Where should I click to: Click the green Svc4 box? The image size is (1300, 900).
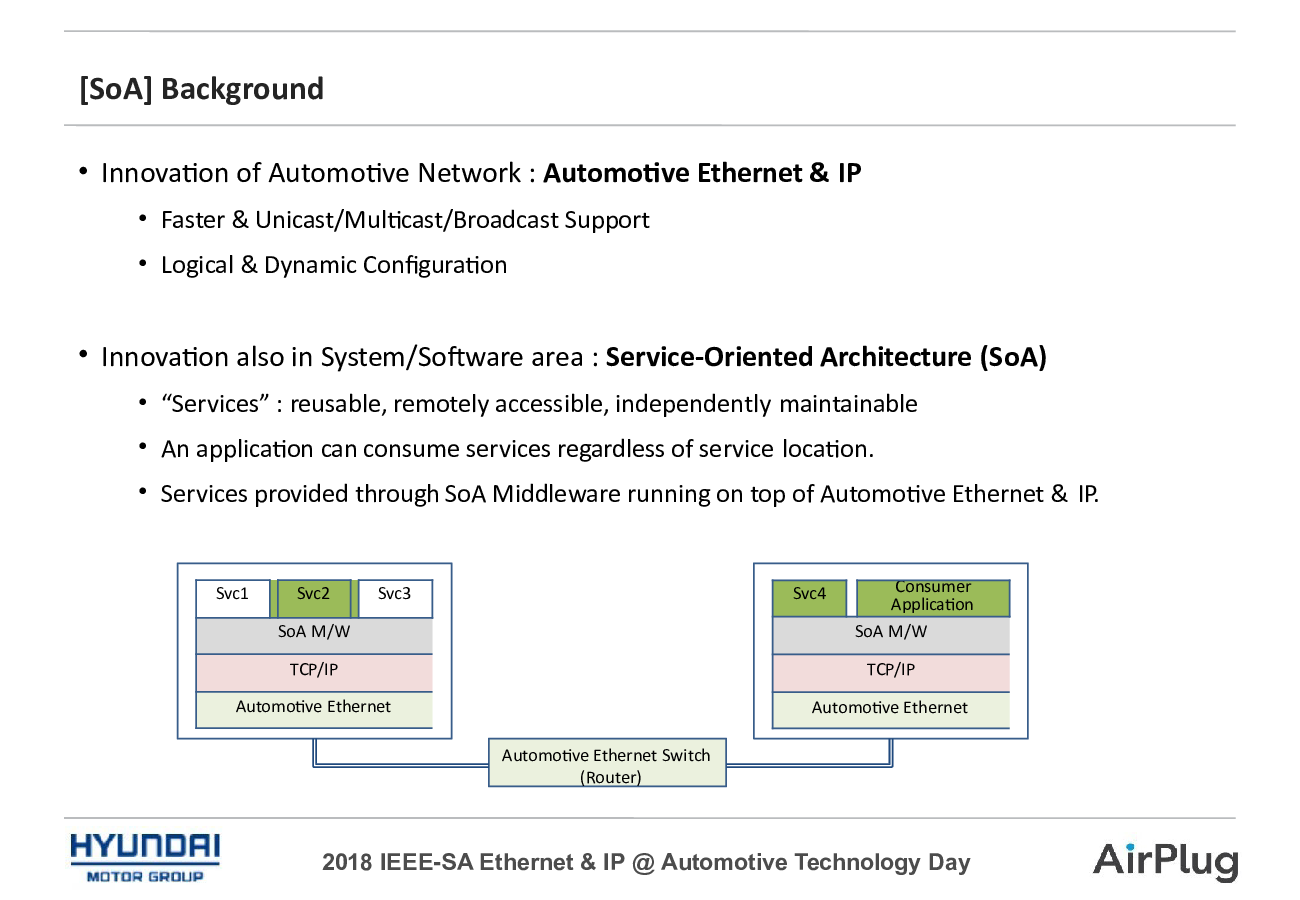click(x=810, y=598)
